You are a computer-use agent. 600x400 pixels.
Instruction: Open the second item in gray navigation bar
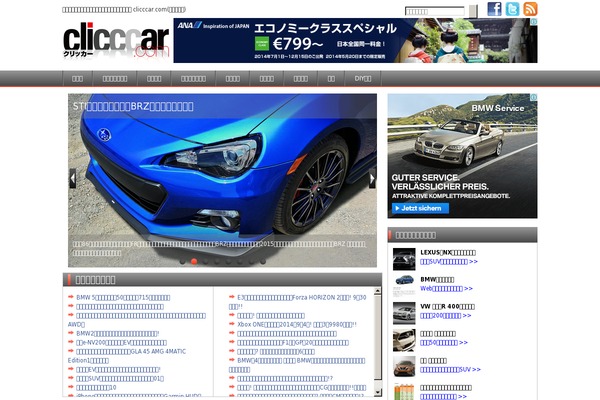click(x=115, y=78)
